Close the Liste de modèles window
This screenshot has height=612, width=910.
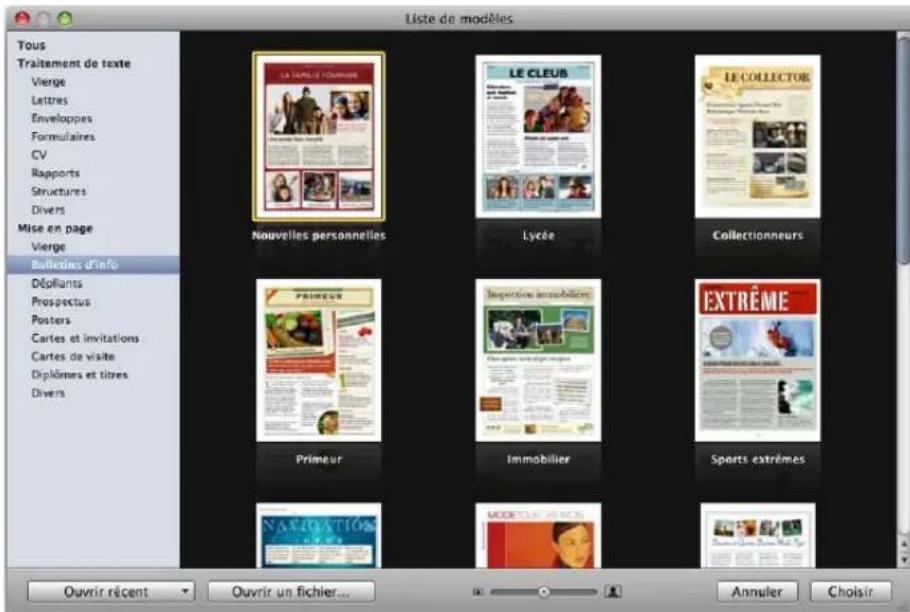pyautogui.click(x=22, y=19)
